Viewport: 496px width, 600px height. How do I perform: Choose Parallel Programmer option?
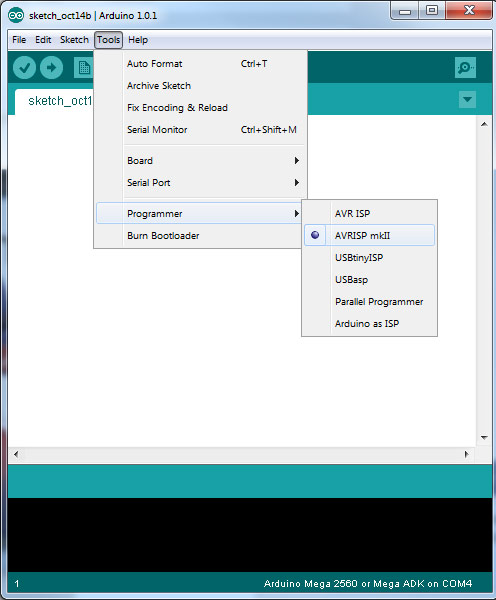tap(369, 302)
